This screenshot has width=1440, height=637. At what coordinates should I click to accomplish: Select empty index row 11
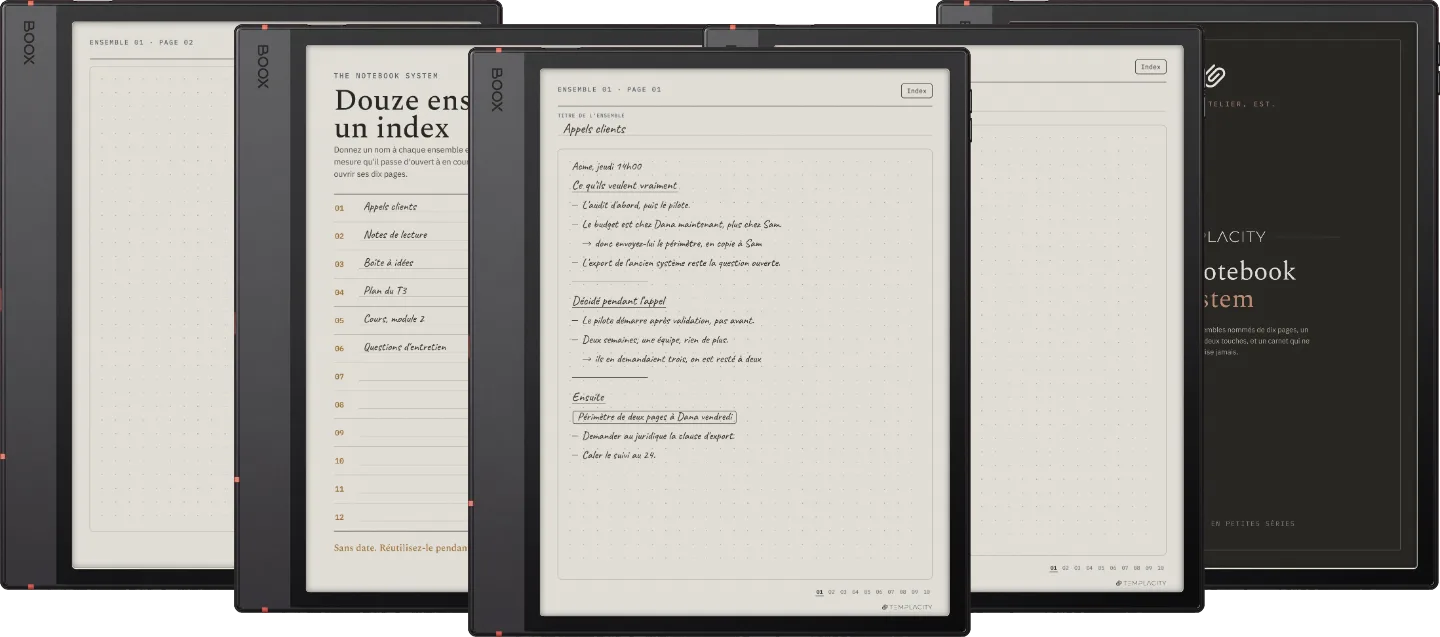401,489
